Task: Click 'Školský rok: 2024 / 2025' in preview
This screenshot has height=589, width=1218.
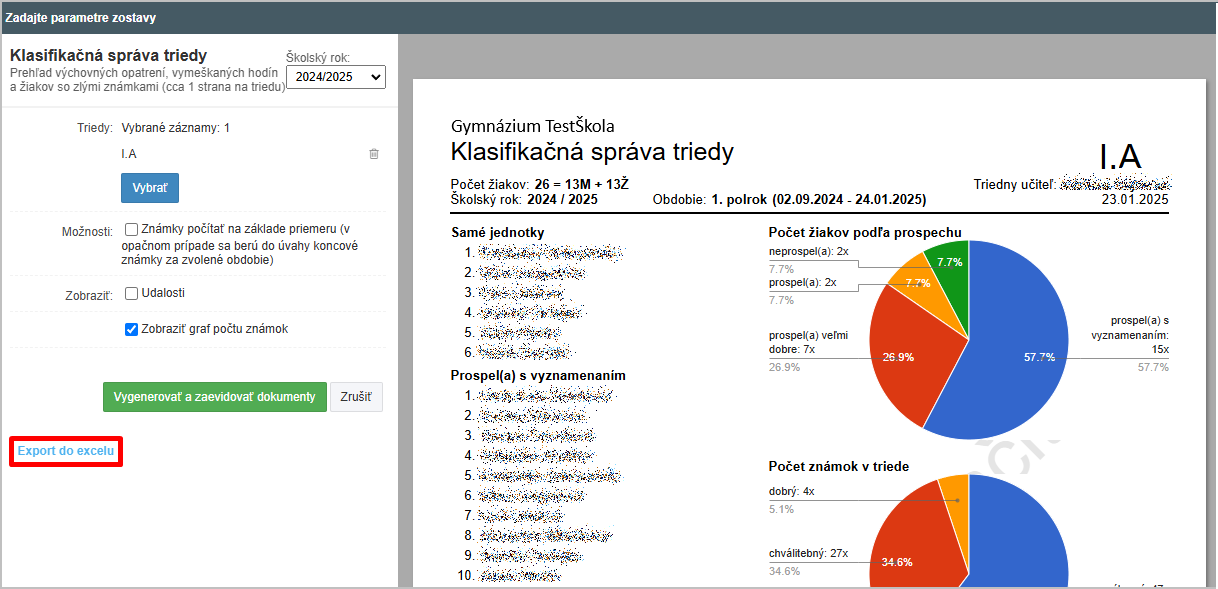Action: click(524, 199)
